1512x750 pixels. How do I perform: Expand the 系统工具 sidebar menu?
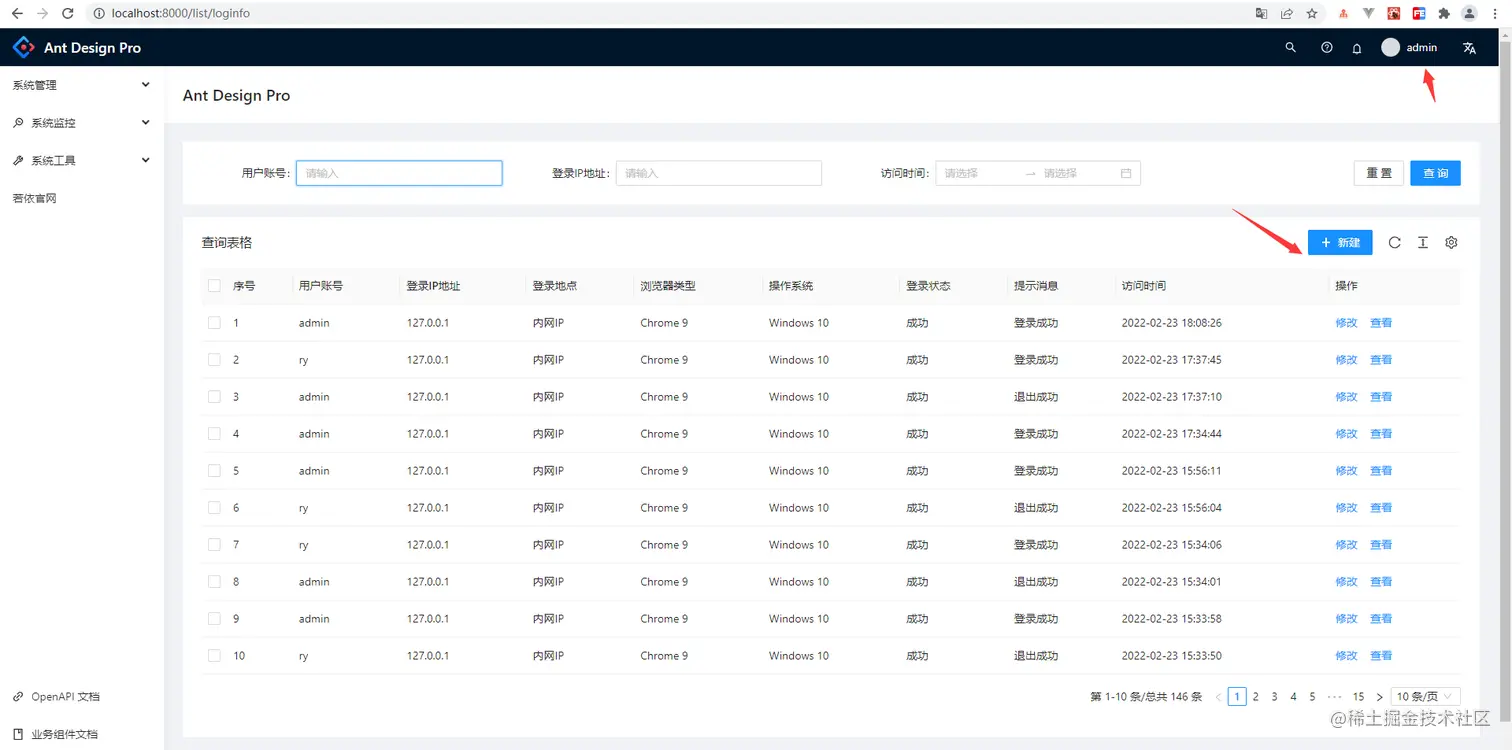click(82, 160)
